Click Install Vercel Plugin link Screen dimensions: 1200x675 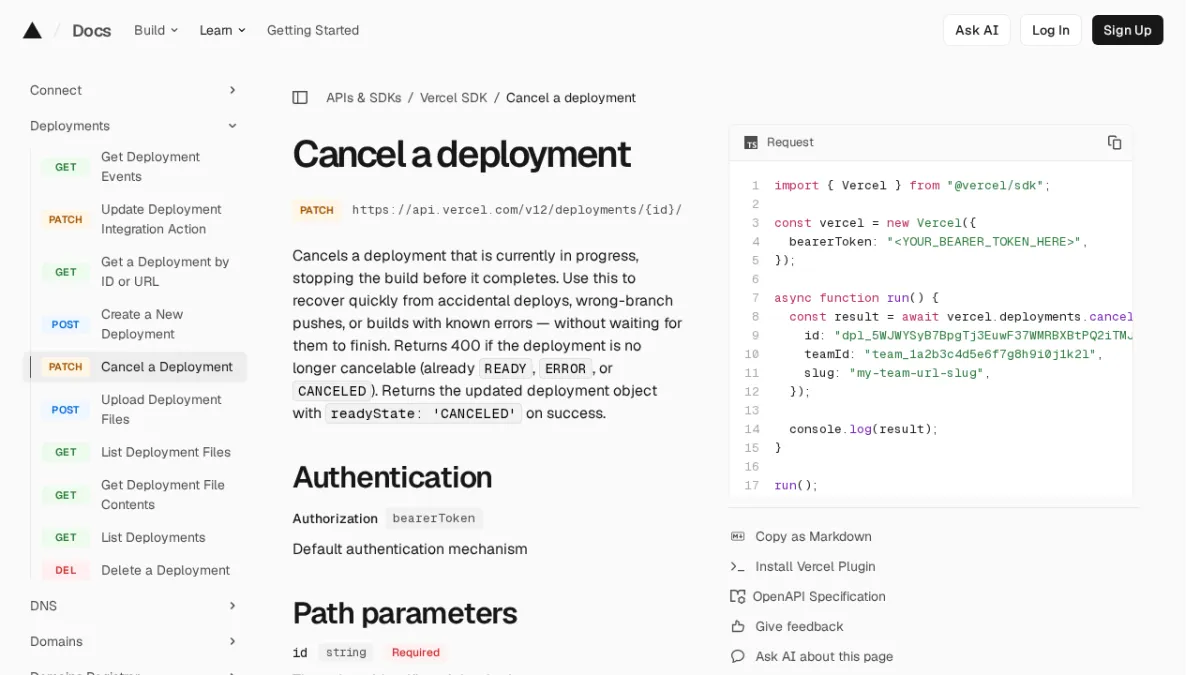point(815,567)
